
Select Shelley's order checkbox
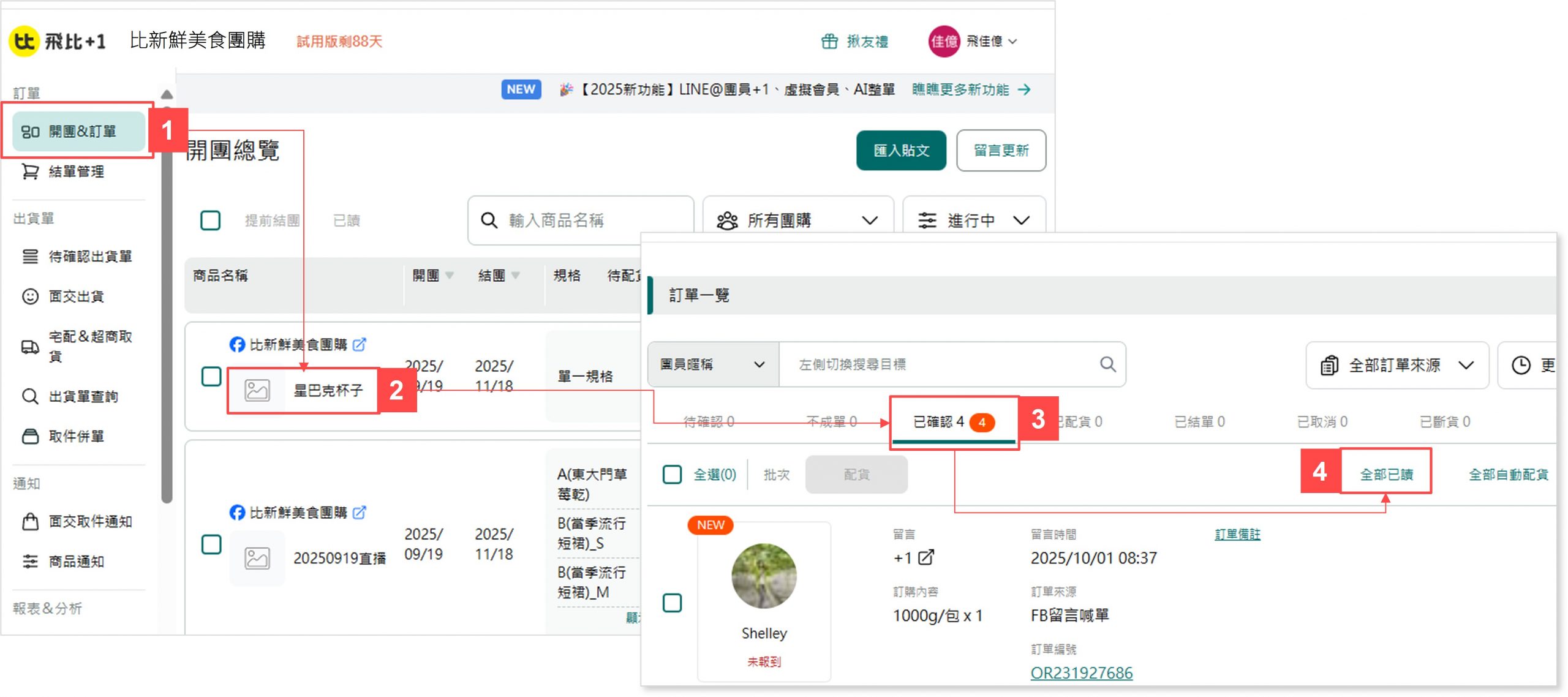[x=673, y=603]
